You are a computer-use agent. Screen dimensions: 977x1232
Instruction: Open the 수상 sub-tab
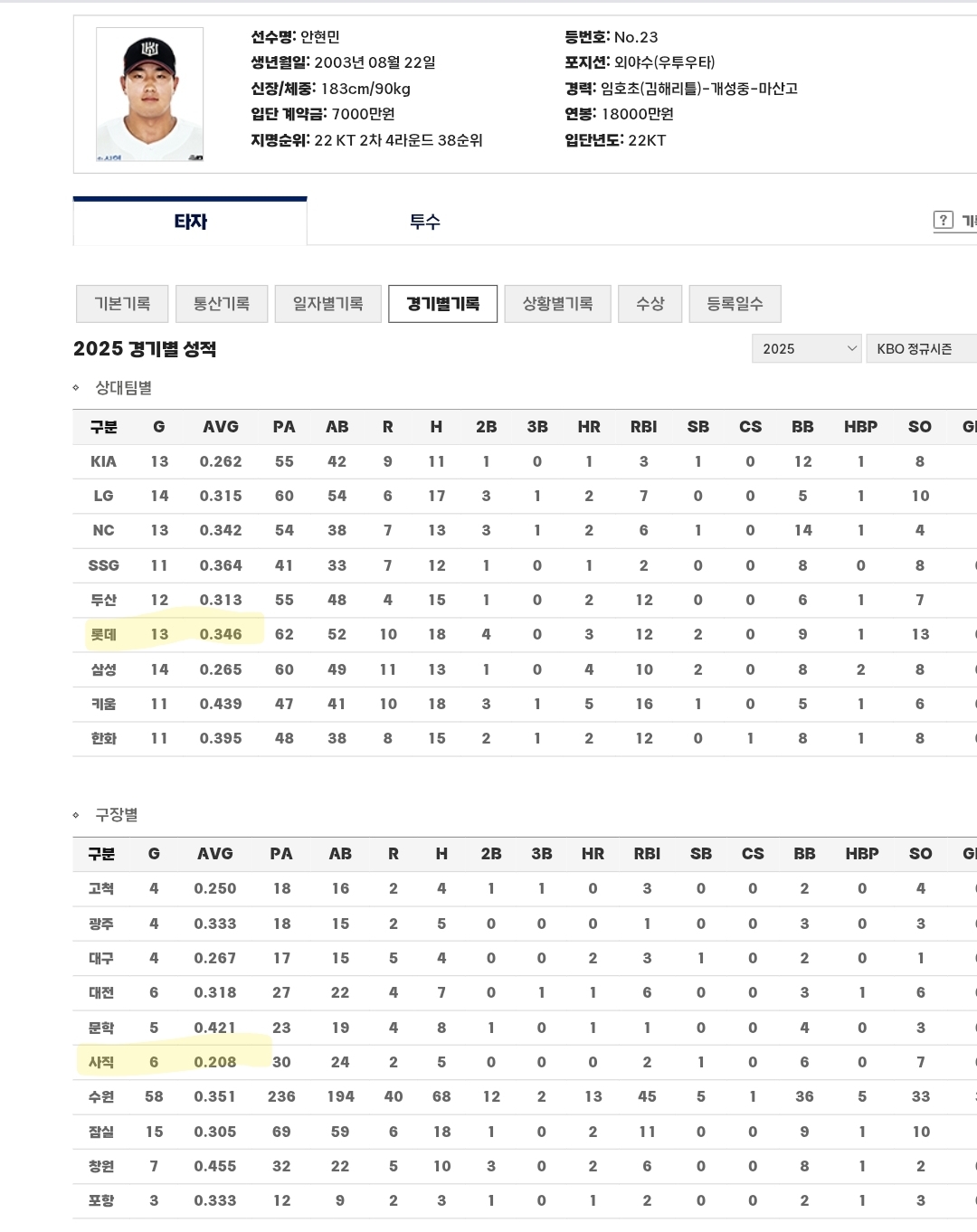tap(650, 304)
